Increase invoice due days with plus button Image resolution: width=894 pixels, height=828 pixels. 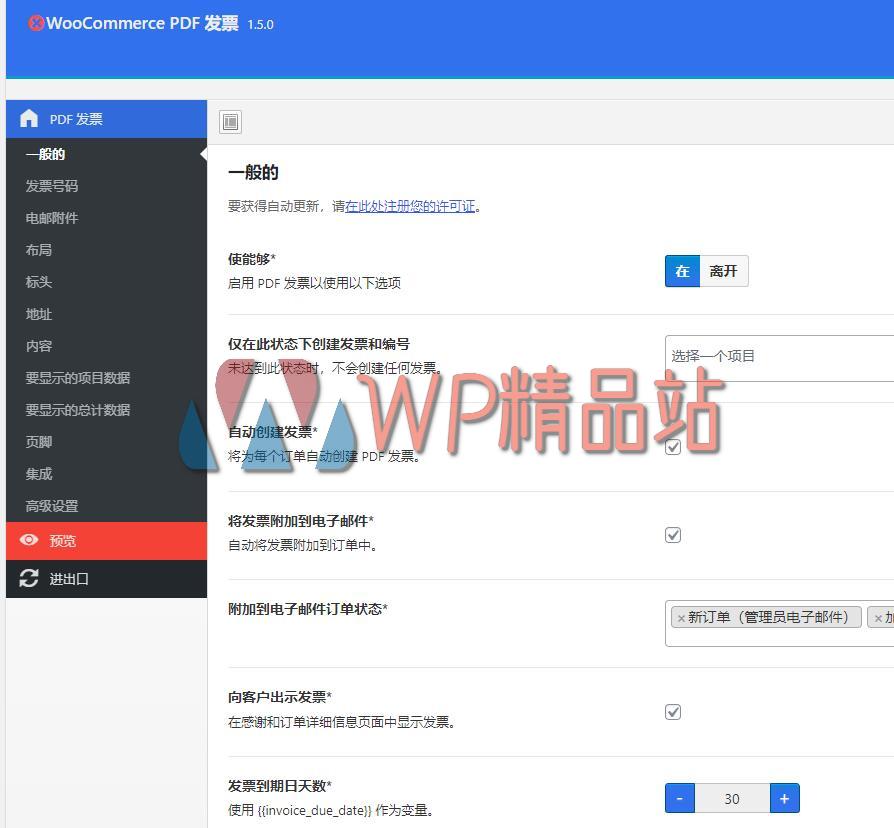(785, 798)
